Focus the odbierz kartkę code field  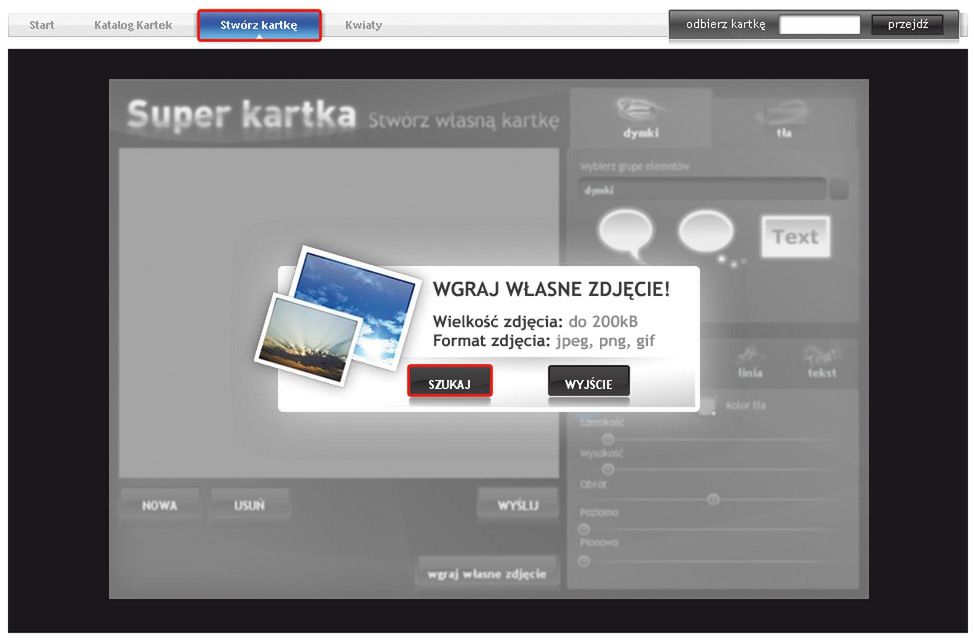[819, 25]
